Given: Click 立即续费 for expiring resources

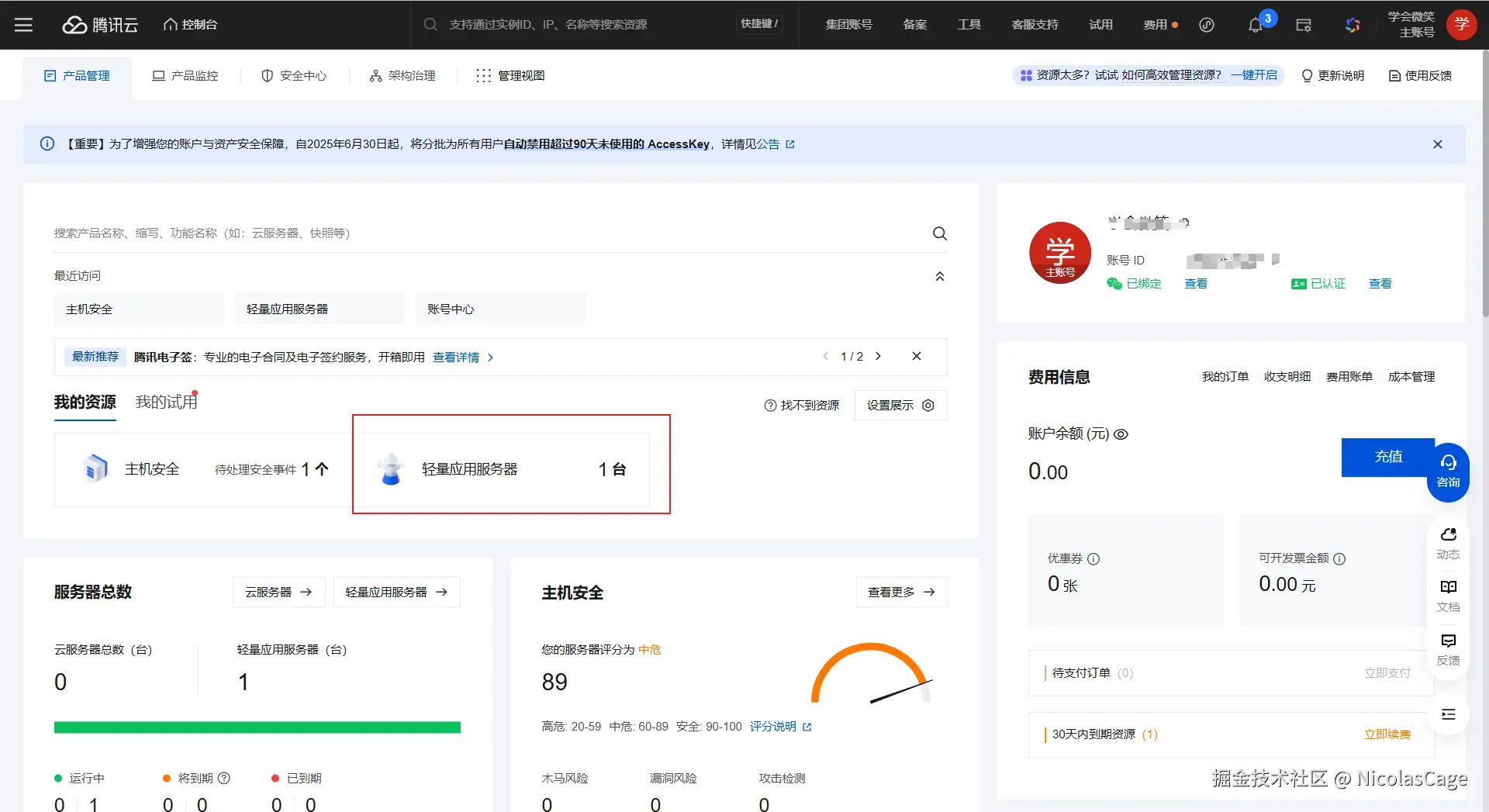Looking at the screenshot, I should pos(1387,734).
